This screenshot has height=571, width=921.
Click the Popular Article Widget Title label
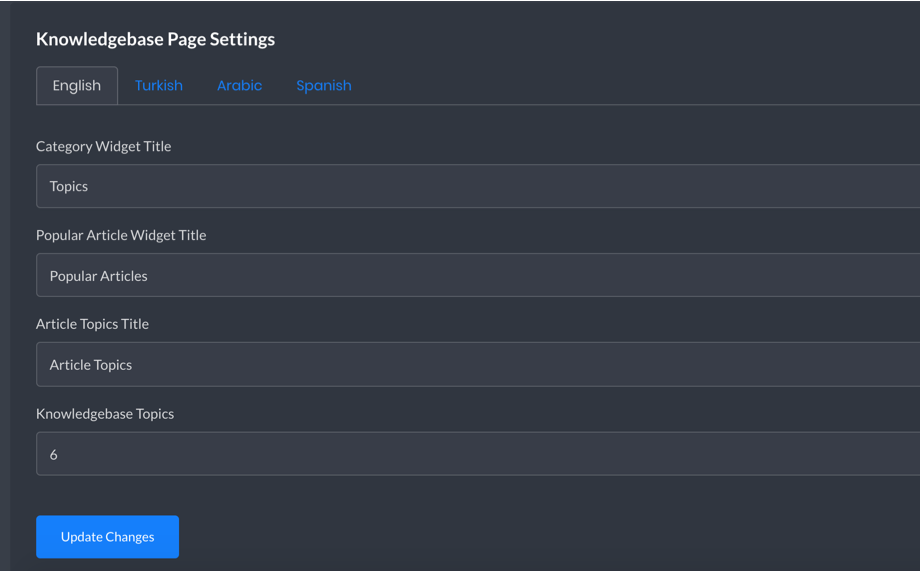tap(121, 235)
